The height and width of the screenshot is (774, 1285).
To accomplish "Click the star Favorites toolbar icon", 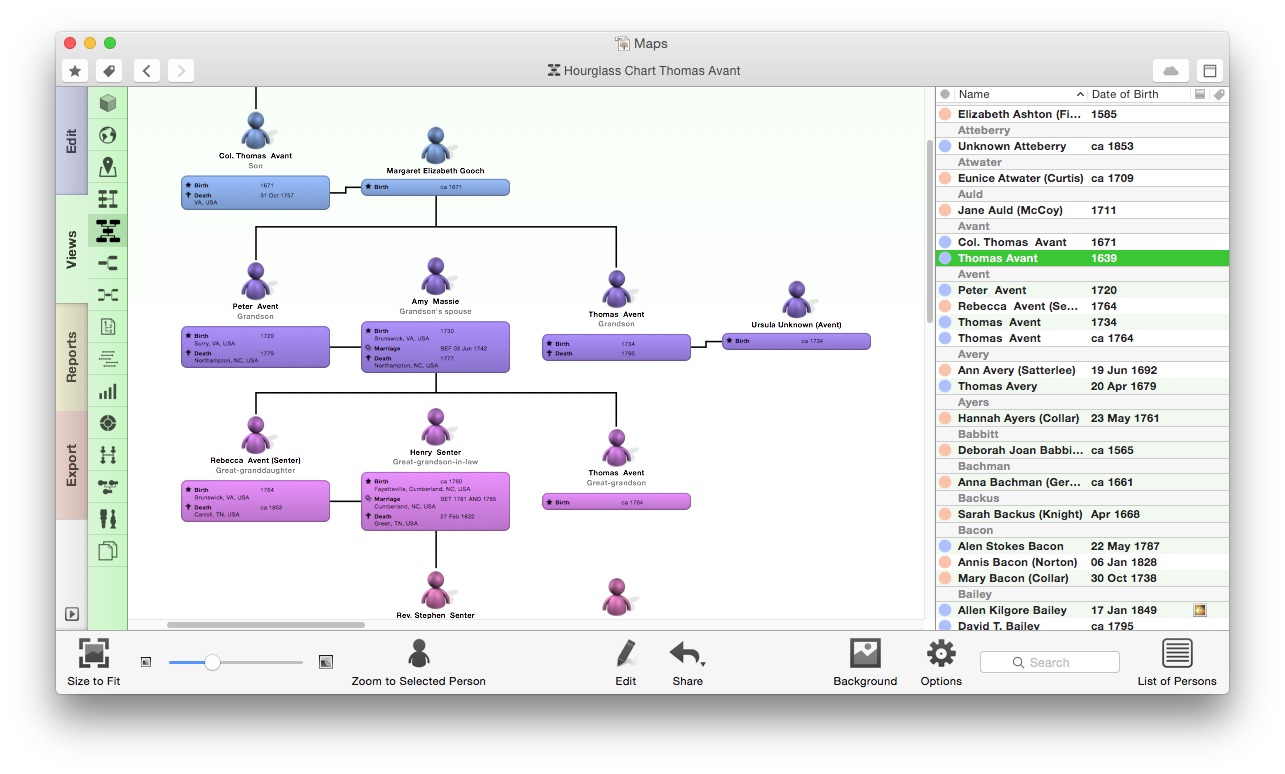I will pyautogui.click(x=75, y=71).
